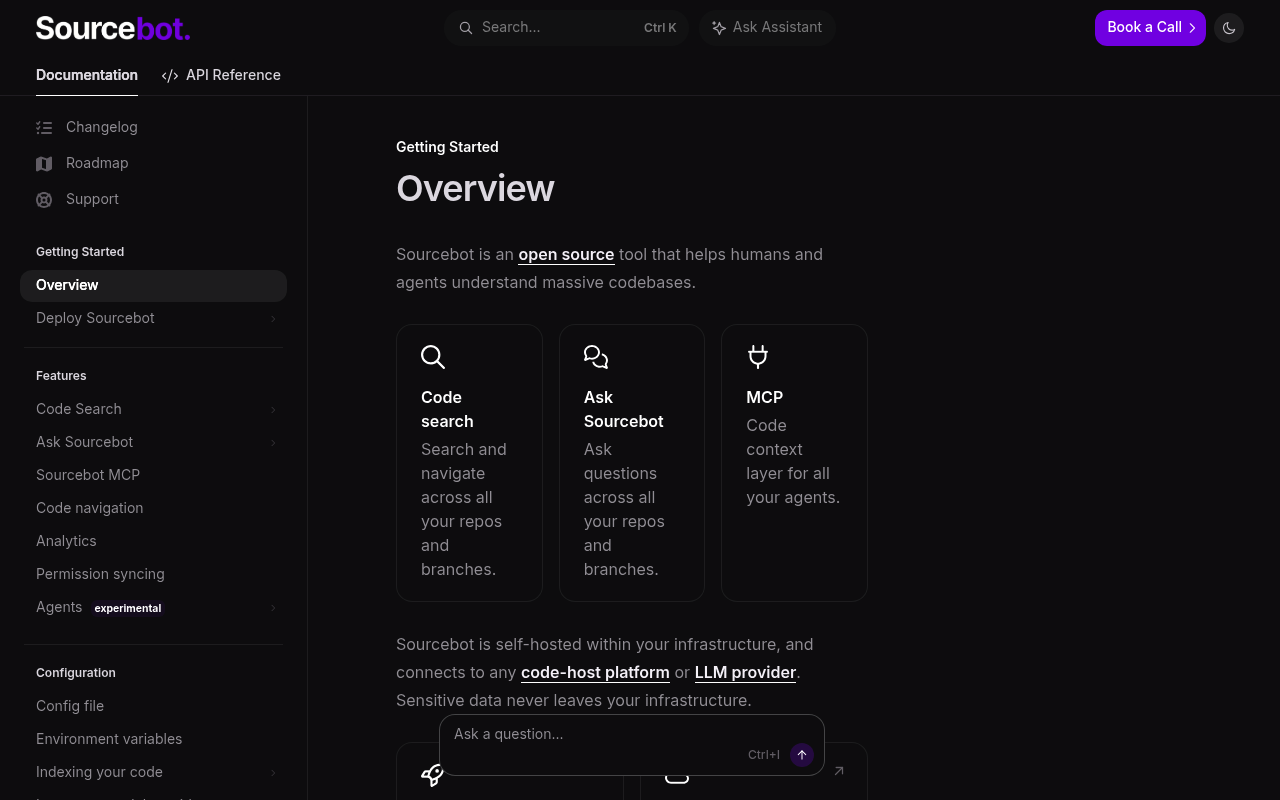
Task: Click the Roadmap map icon
Action: [44, 163]
